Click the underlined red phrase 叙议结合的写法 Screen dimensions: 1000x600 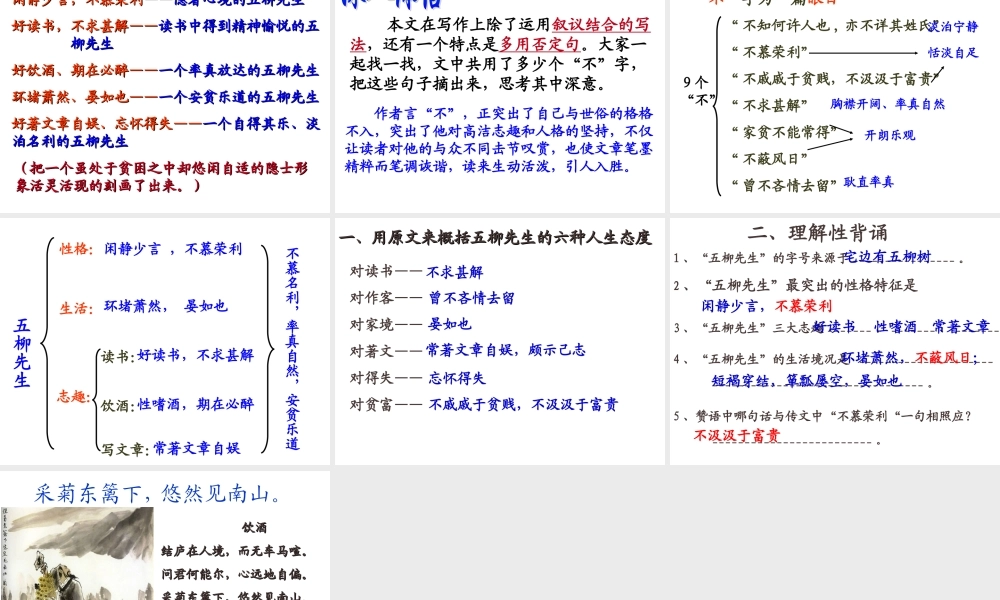pyautogui.click(x=500, y=34)
